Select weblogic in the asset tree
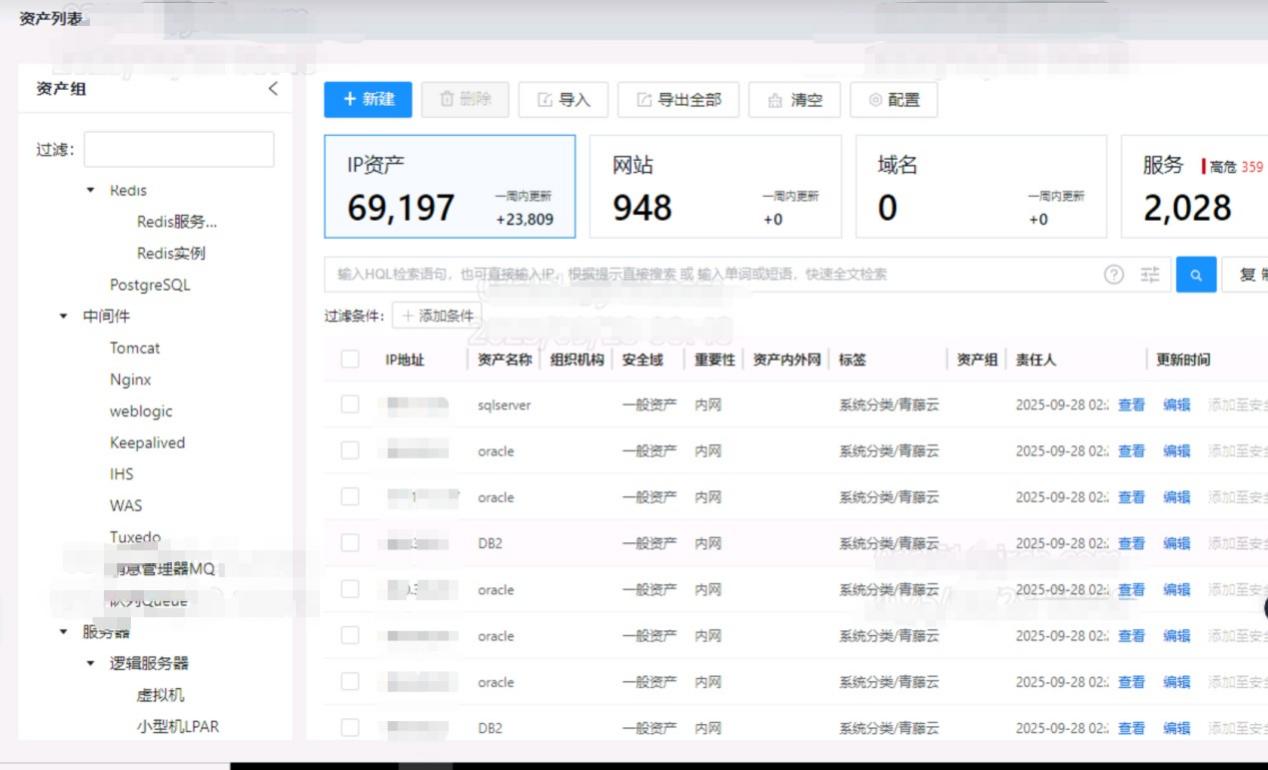The height and width of the screenshot is (770, 1268). [x=141, y=411]
